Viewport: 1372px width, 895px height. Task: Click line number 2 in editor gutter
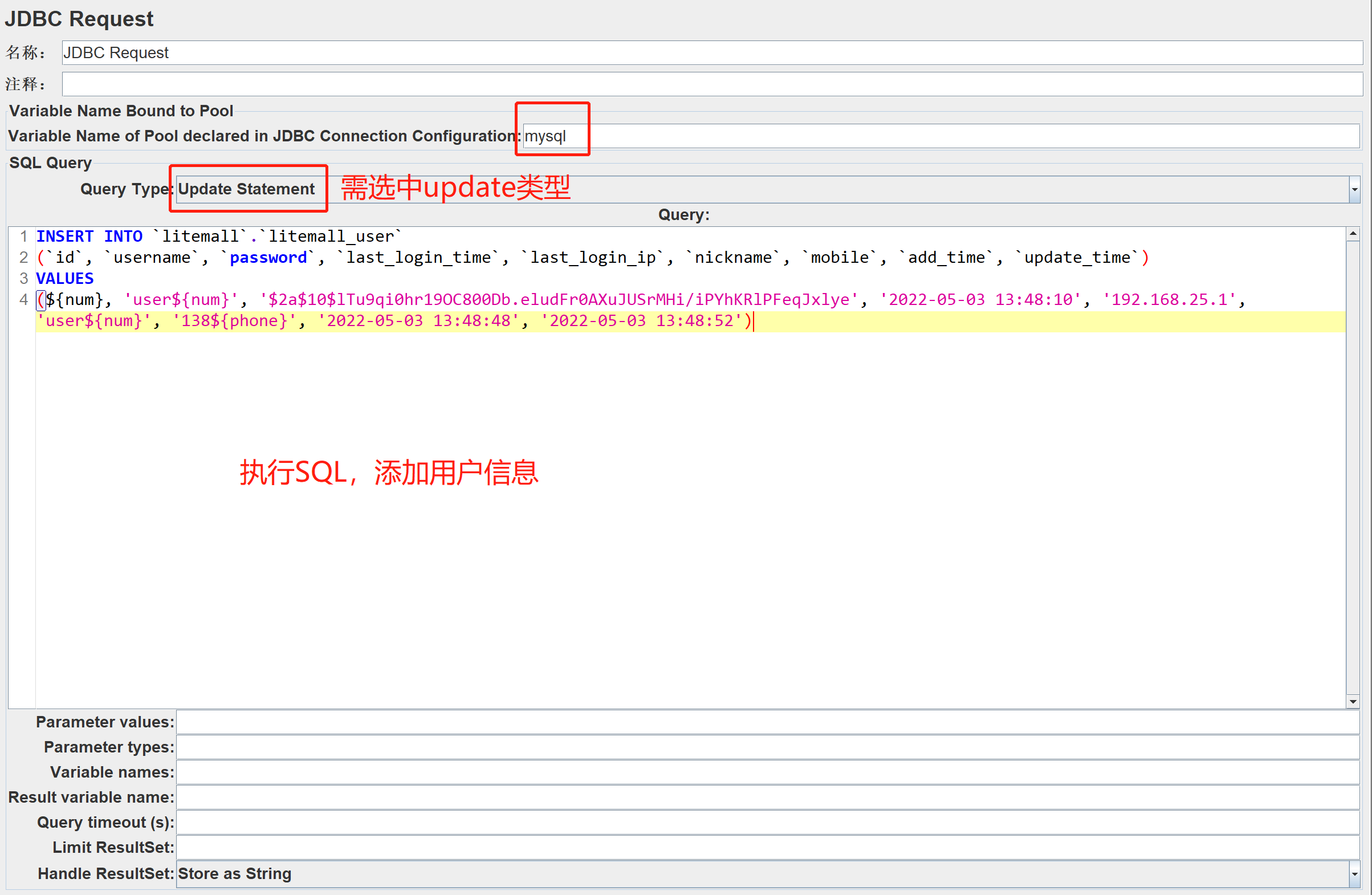[23, 258]
